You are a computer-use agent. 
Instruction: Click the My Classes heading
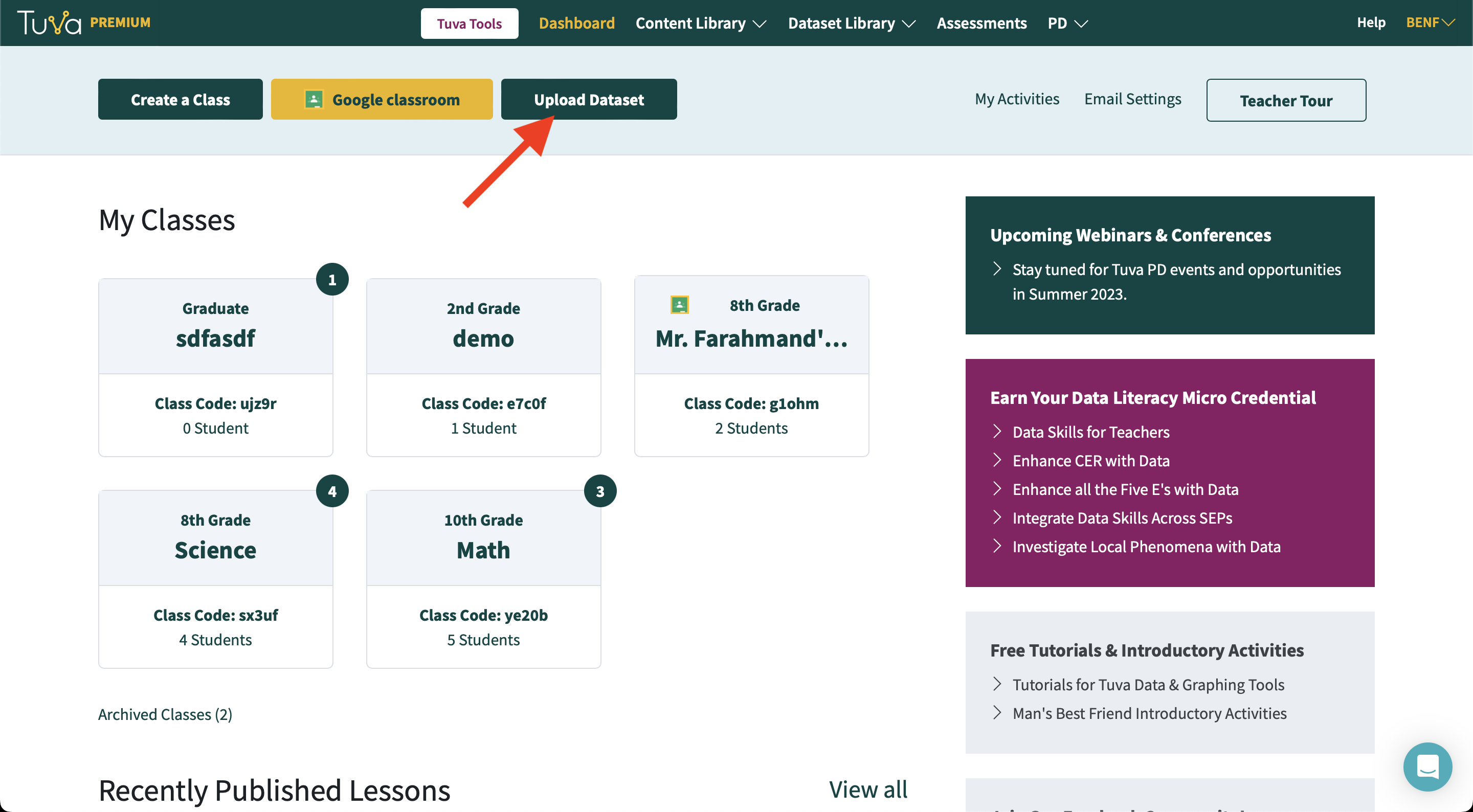(x=166, y=220)
